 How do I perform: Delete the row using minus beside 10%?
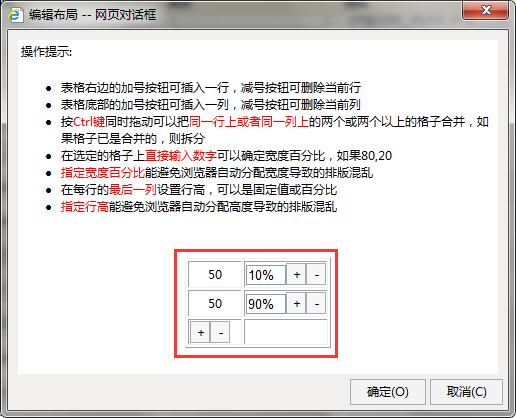[x=316, y=275]
